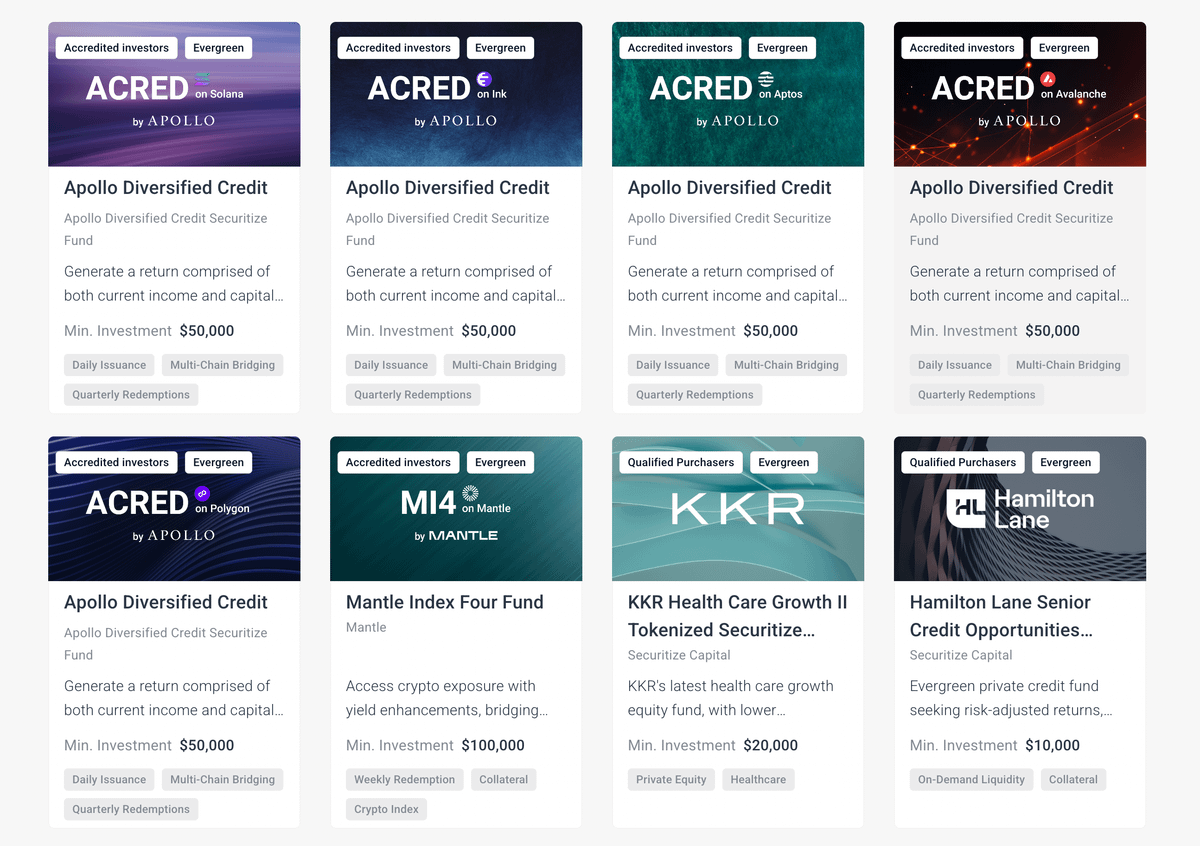Open Apollo Diversified Credit title on Polygon card
The width and height of the screenshot is (1200, 846).
tap(166, 602)
